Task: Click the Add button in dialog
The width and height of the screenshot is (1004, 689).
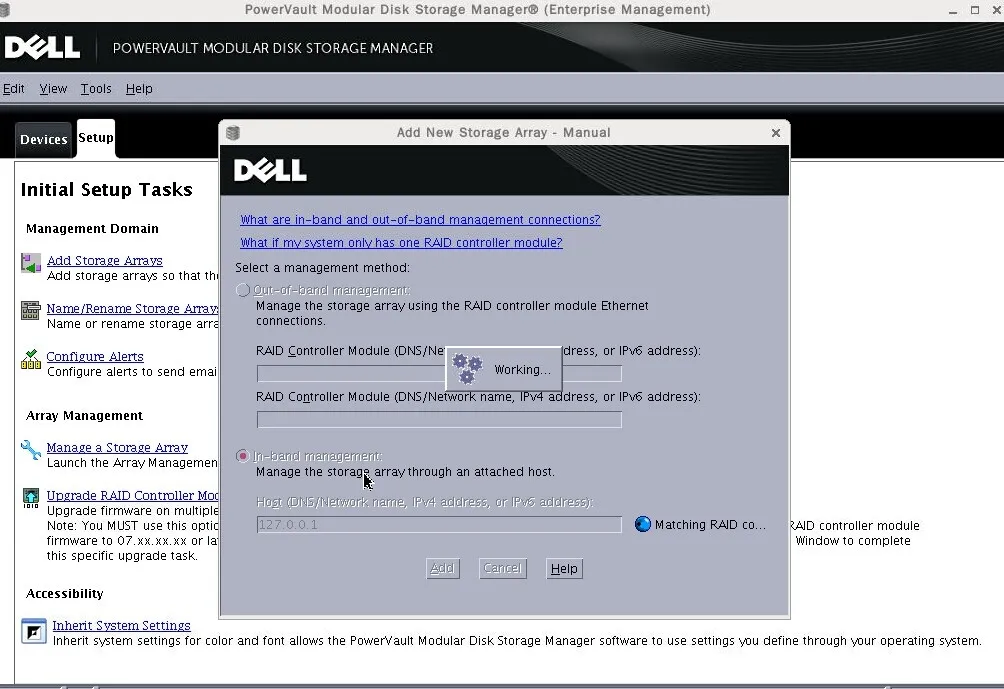Action: tap(442, 568)
